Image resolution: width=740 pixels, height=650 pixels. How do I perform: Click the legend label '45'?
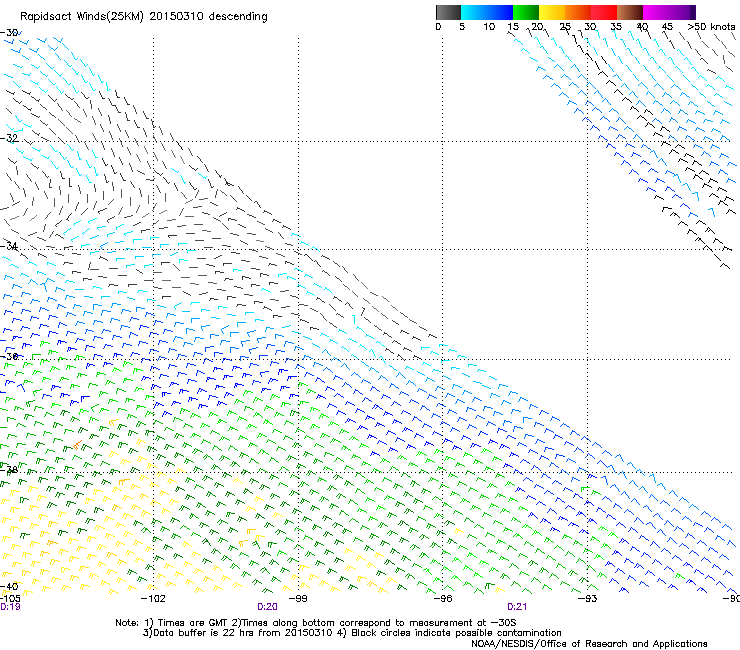[667, 27]
